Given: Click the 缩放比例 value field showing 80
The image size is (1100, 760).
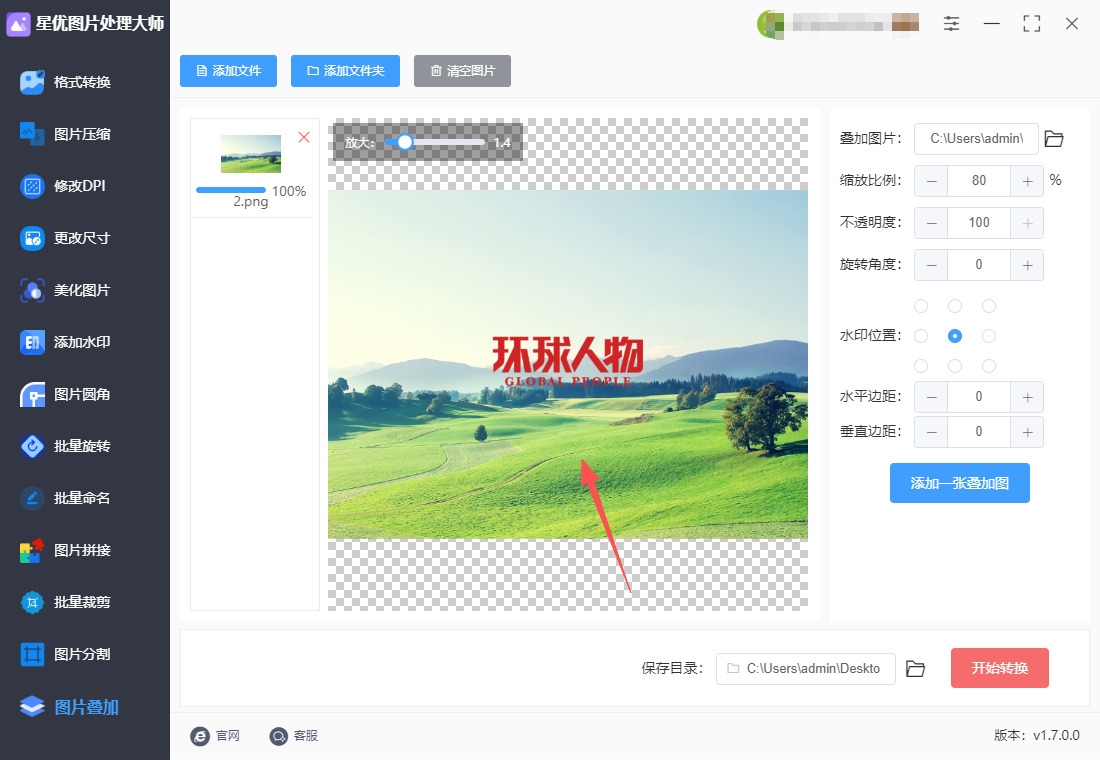Looking at the screenshot, I should click(x=979, y=181).
